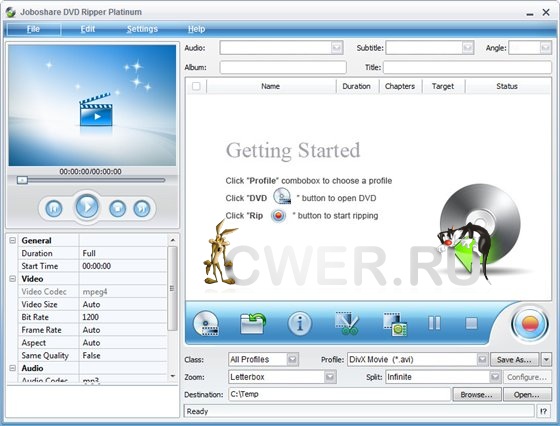The height and width of the screenshot is (426, 560).
Task: Click the Browse... button
Action: click(477, 394)
